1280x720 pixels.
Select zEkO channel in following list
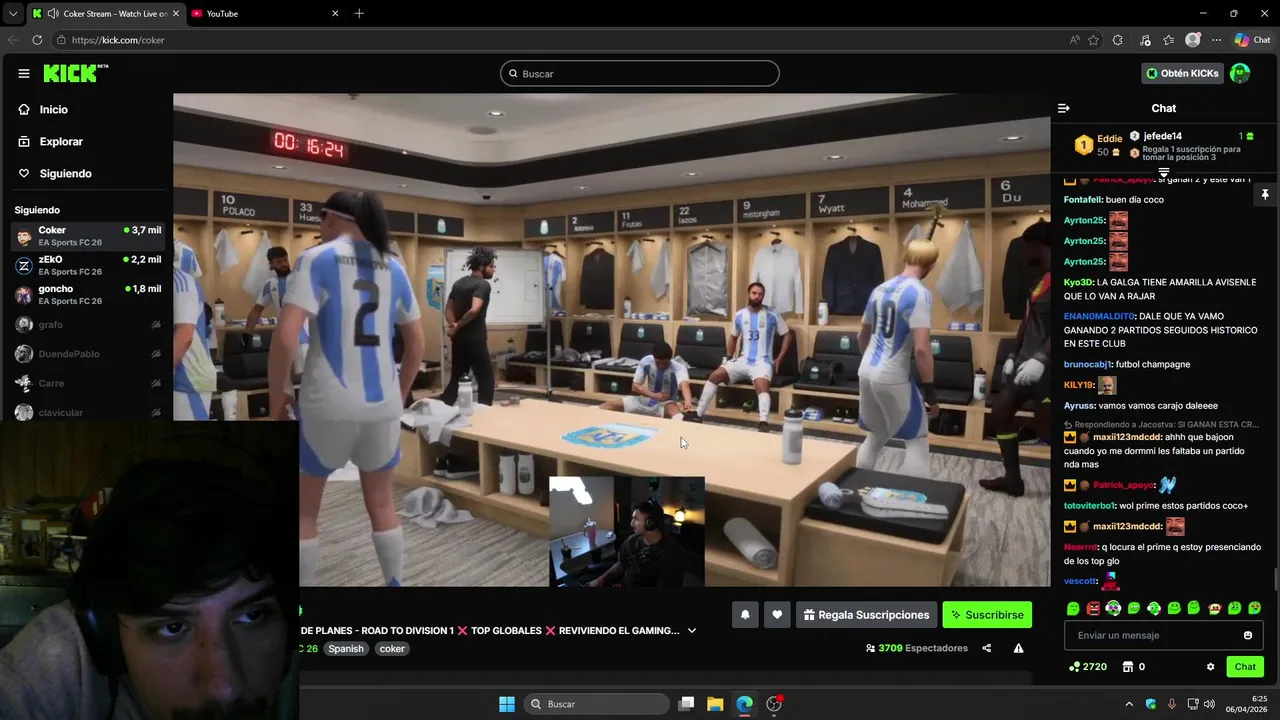(x=88, y=265)
